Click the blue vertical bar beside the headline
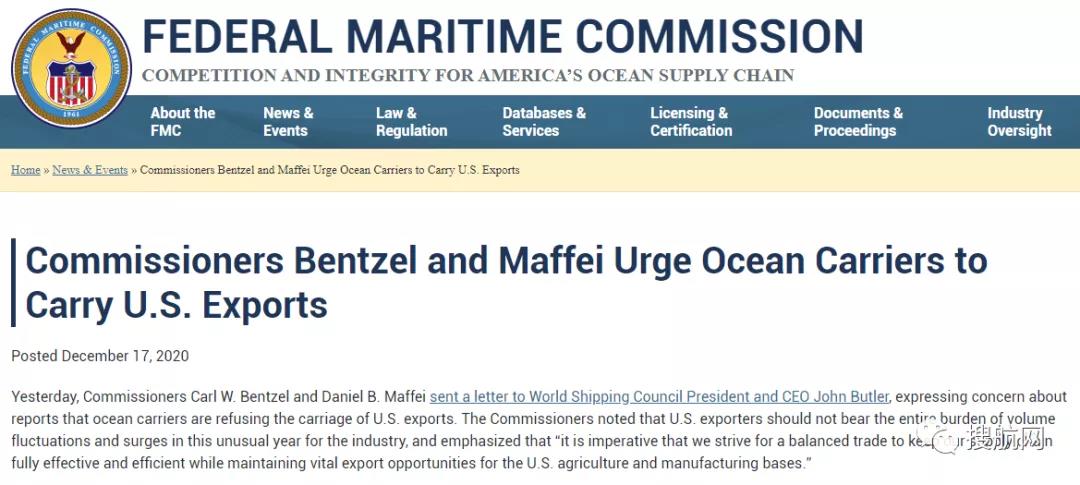The image size is (1080, 485). click(14, 283)
